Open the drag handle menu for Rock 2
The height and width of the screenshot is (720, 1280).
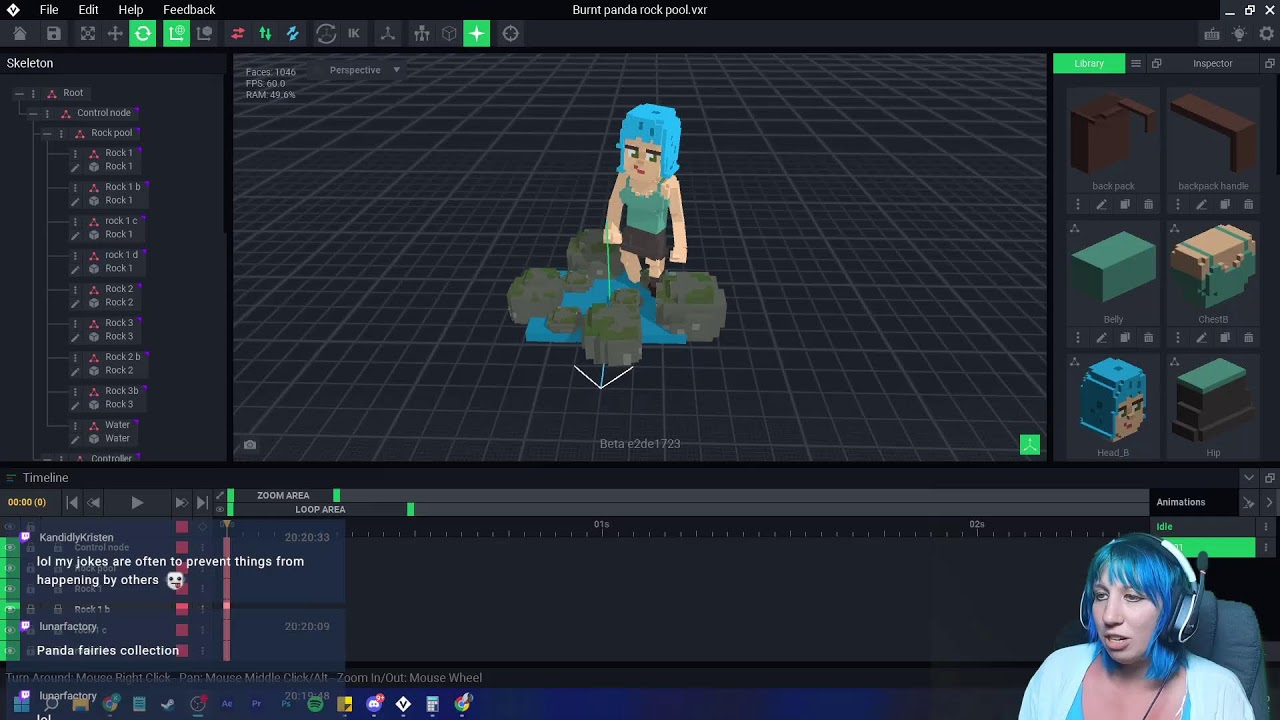(75, 289)
